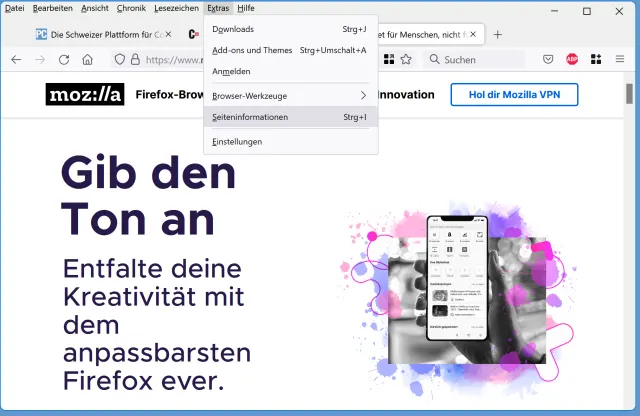This screenshot has width=640, height=416.
Task: Click the forward navigation arrow
Action: coord(40,60)
